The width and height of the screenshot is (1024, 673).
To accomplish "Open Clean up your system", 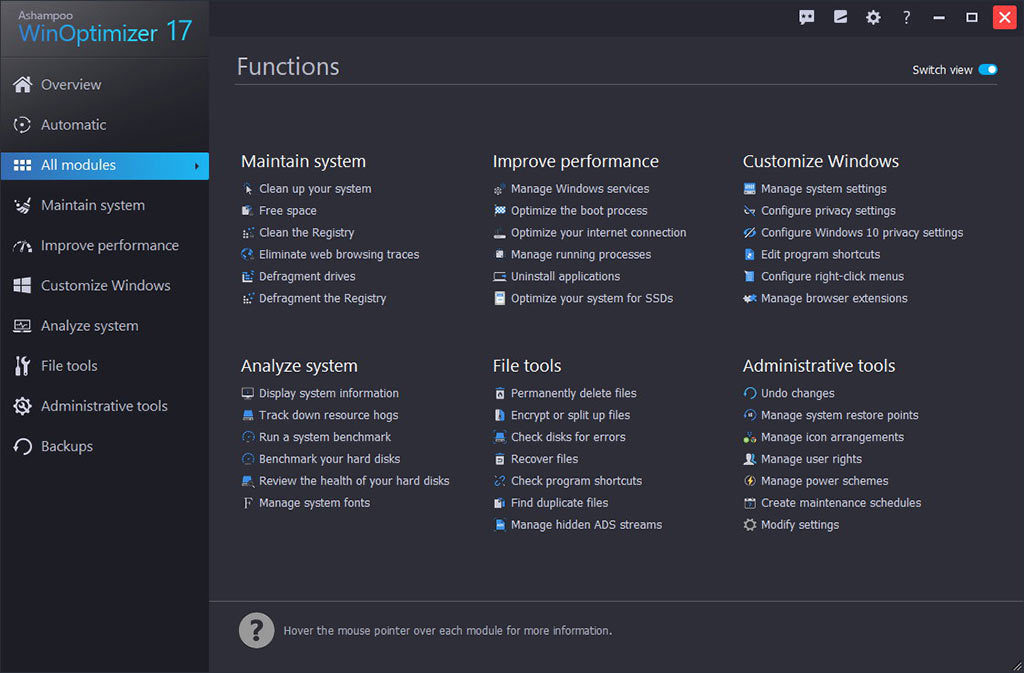I will (x=314, y=189).
